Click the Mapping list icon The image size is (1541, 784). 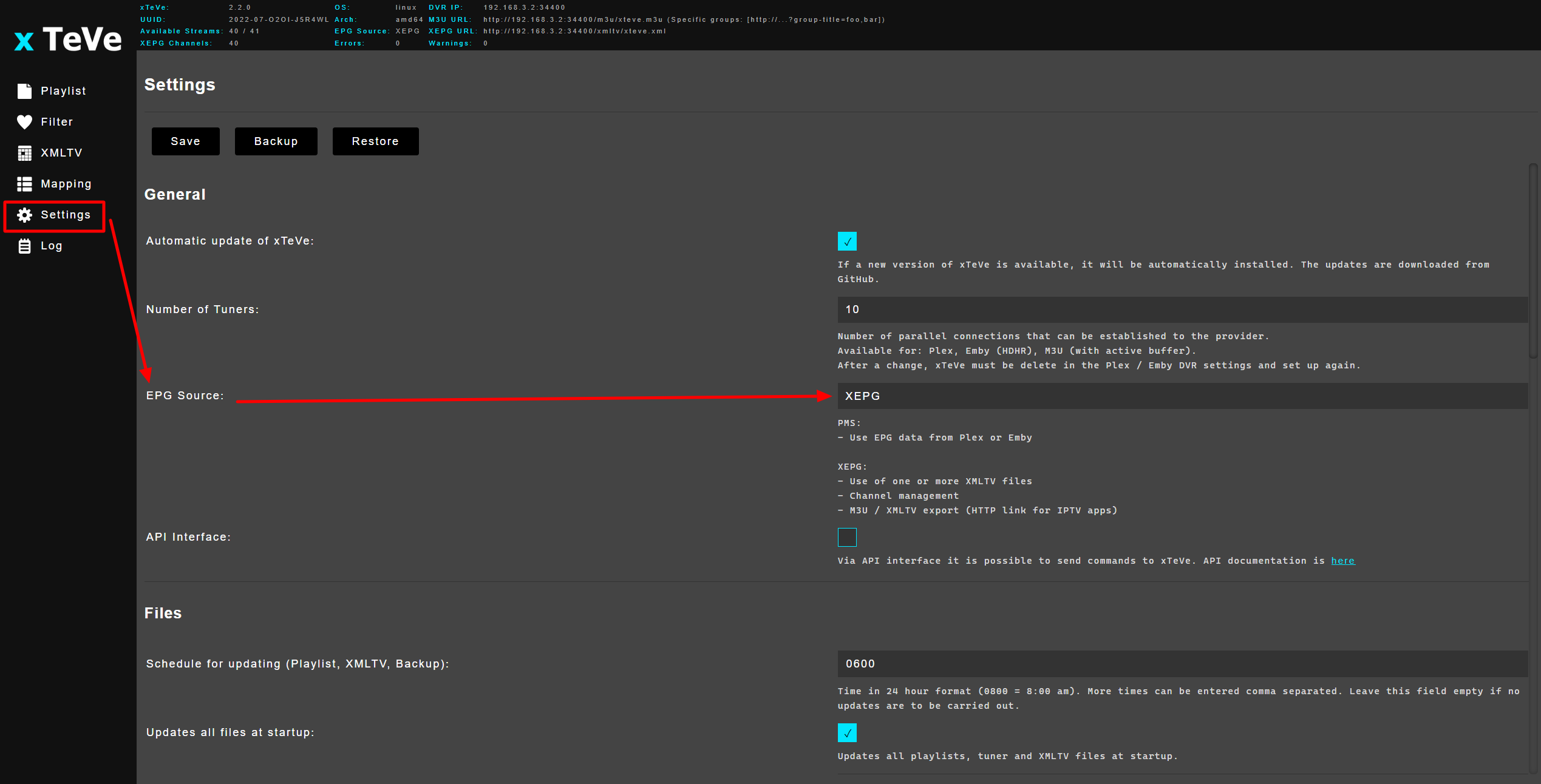coord(24,184)
